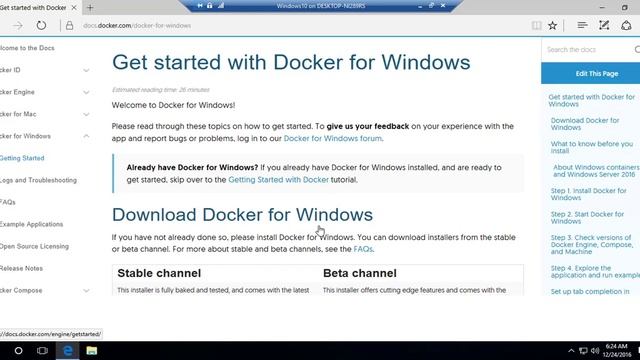
Task: Jump to Download Docker for Windows section
Action: coord(585,124)
